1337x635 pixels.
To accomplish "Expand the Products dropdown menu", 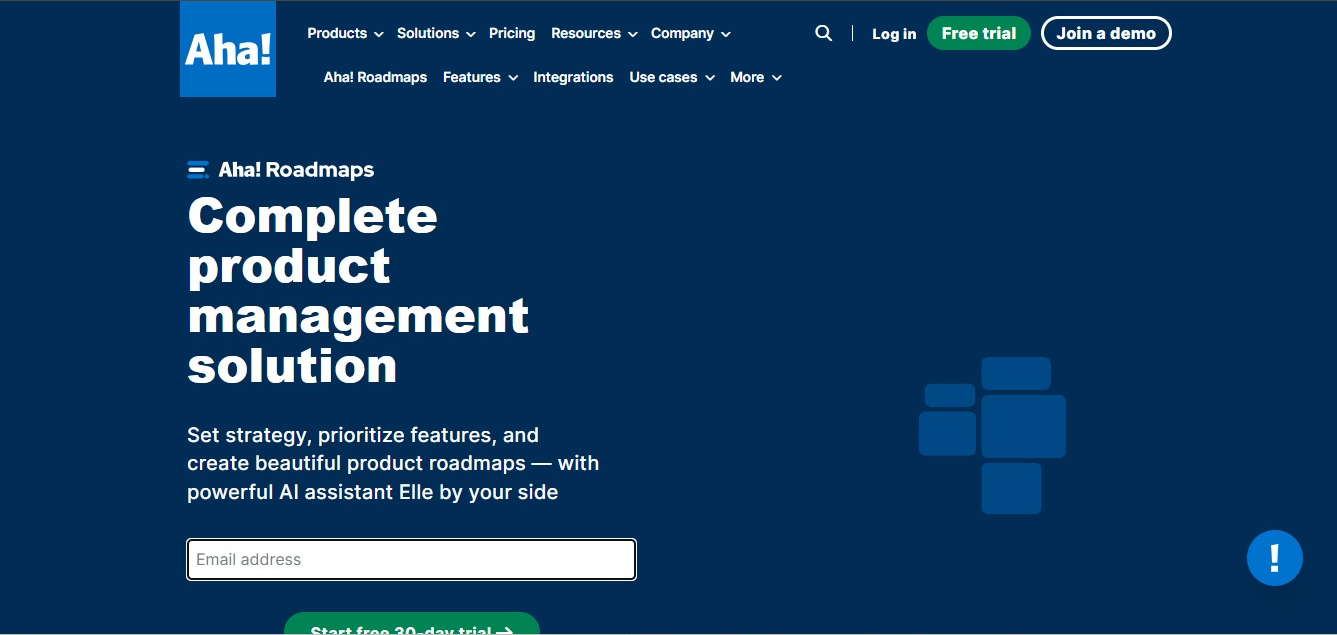I will coord(345,33).
